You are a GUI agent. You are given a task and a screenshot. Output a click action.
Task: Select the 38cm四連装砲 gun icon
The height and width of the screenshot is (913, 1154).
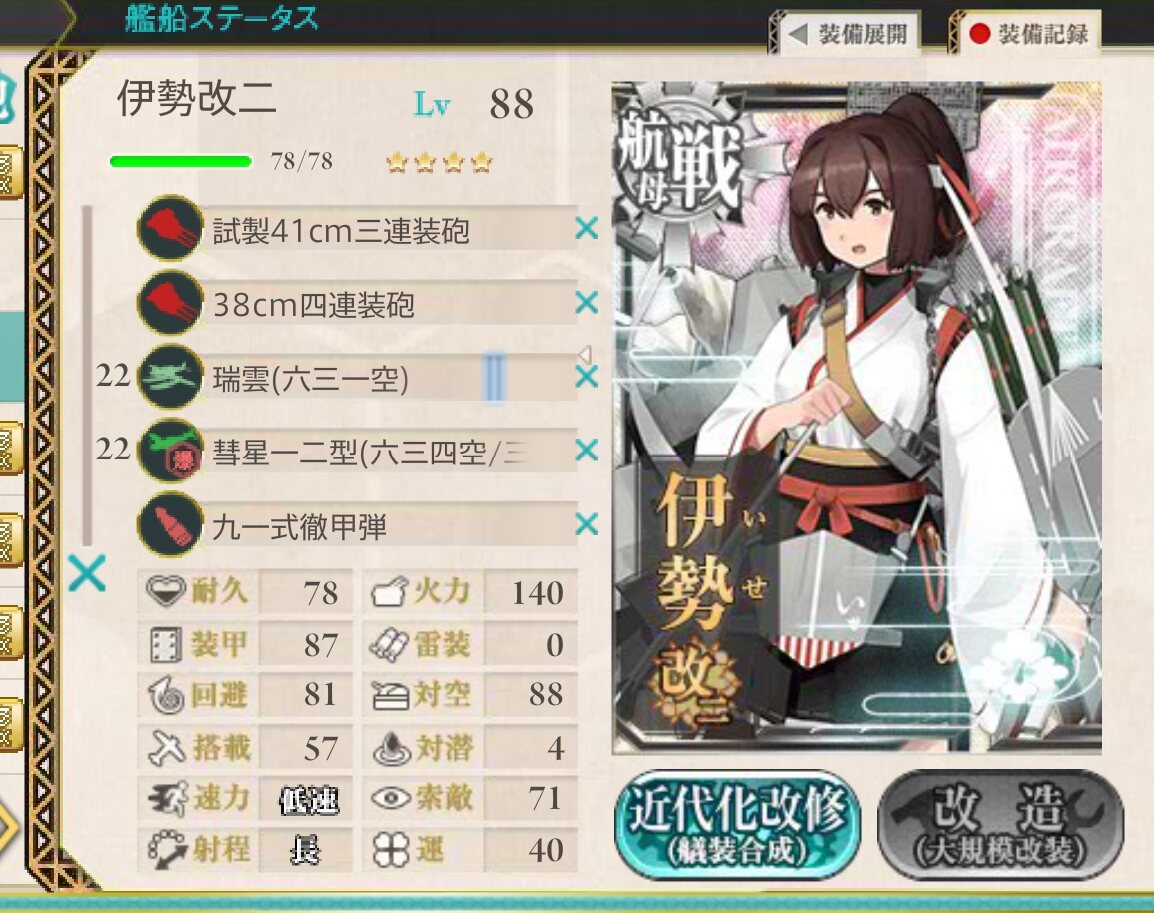[x=170, y=302]
